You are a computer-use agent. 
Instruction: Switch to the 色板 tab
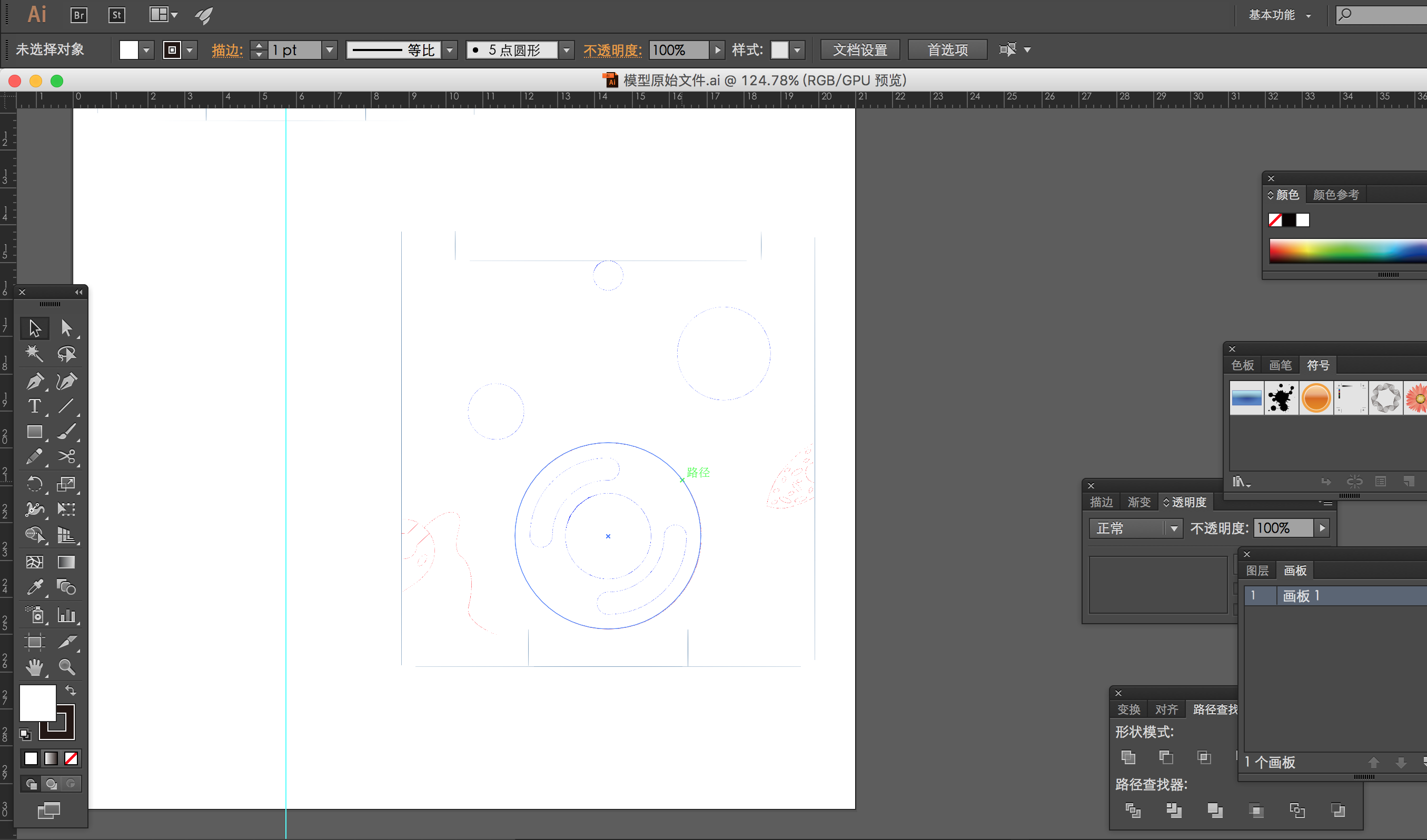[1242, 365]
